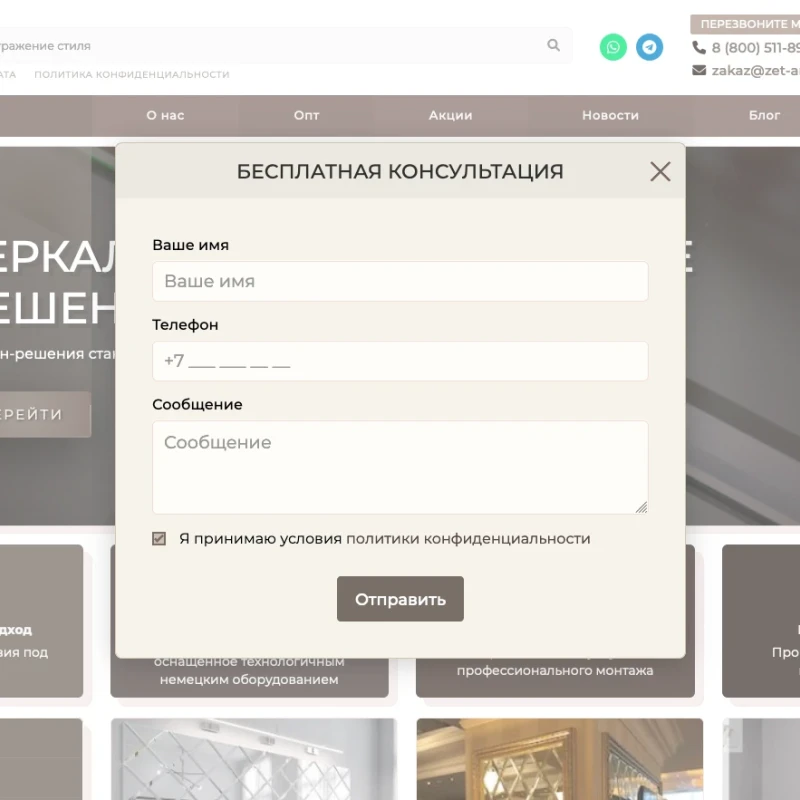Image resolution: width=800 pixels, height=800 pixels.
Task: Open the О нас menu item
Action: 165,115
